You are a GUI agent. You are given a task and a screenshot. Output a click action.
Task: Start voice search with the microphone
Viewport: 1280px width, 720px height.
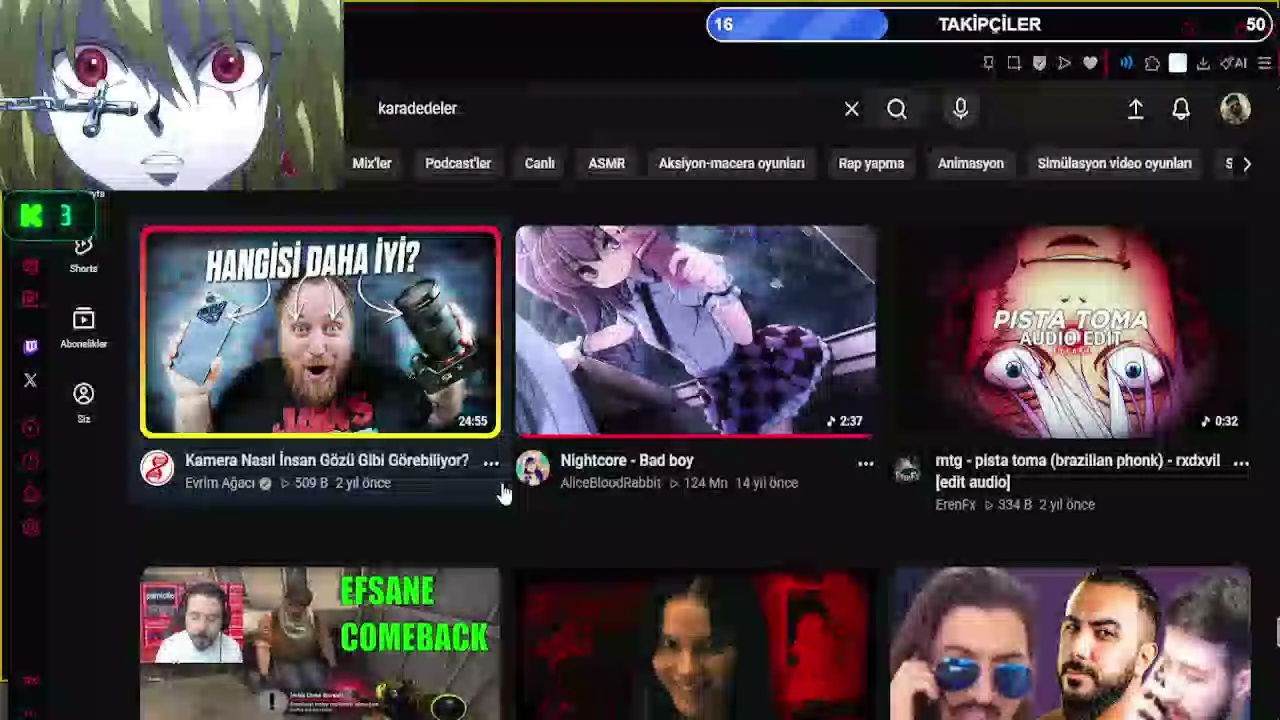pos(960,108)
